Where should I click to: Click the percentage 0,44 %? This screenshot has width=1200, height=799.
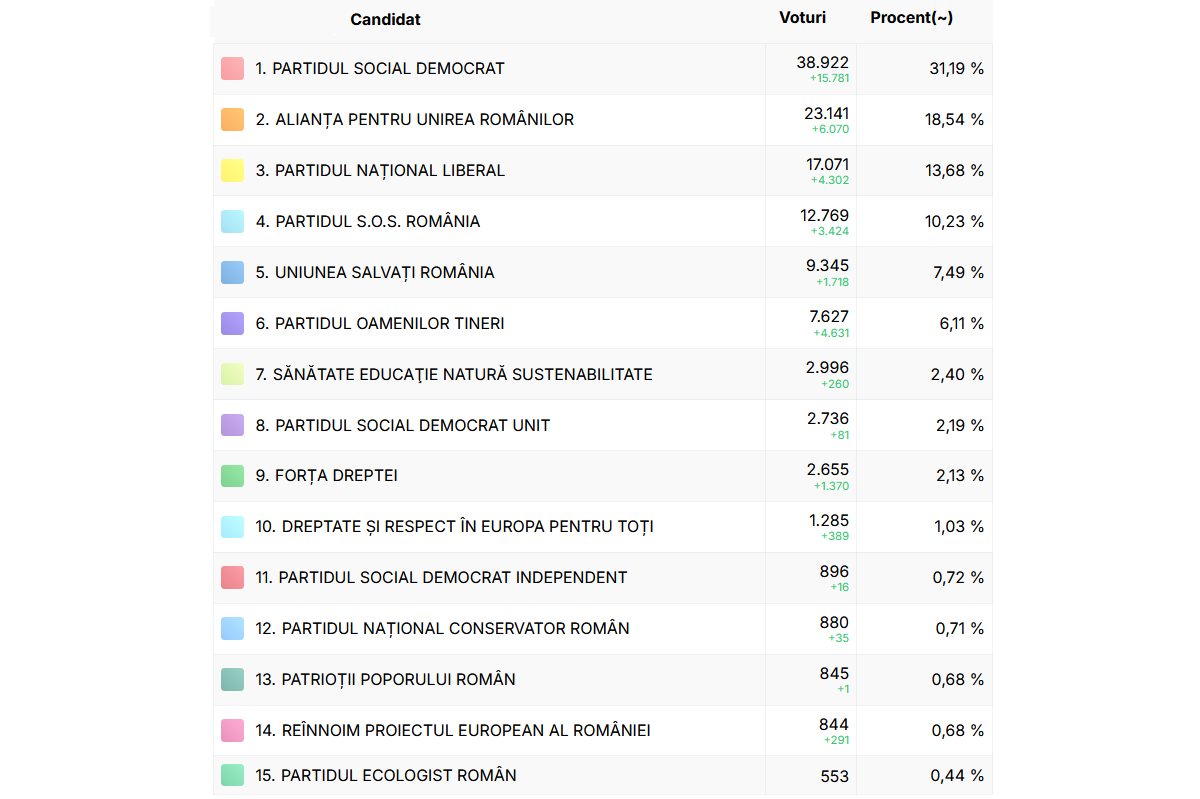pyautogui.click(x=957, y=776)
